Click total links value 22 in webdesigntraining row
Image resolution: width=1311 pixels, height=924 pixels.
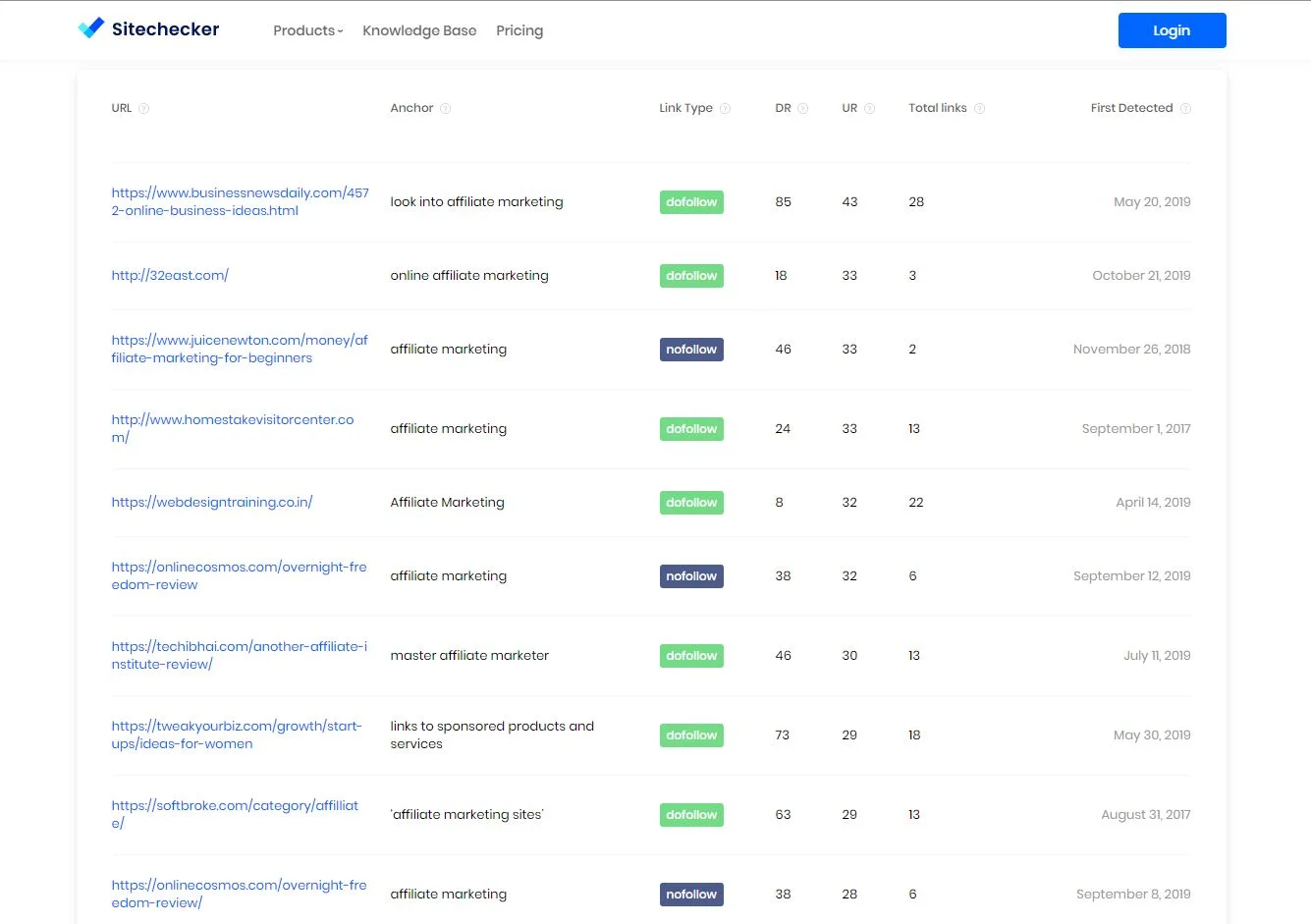916,502
